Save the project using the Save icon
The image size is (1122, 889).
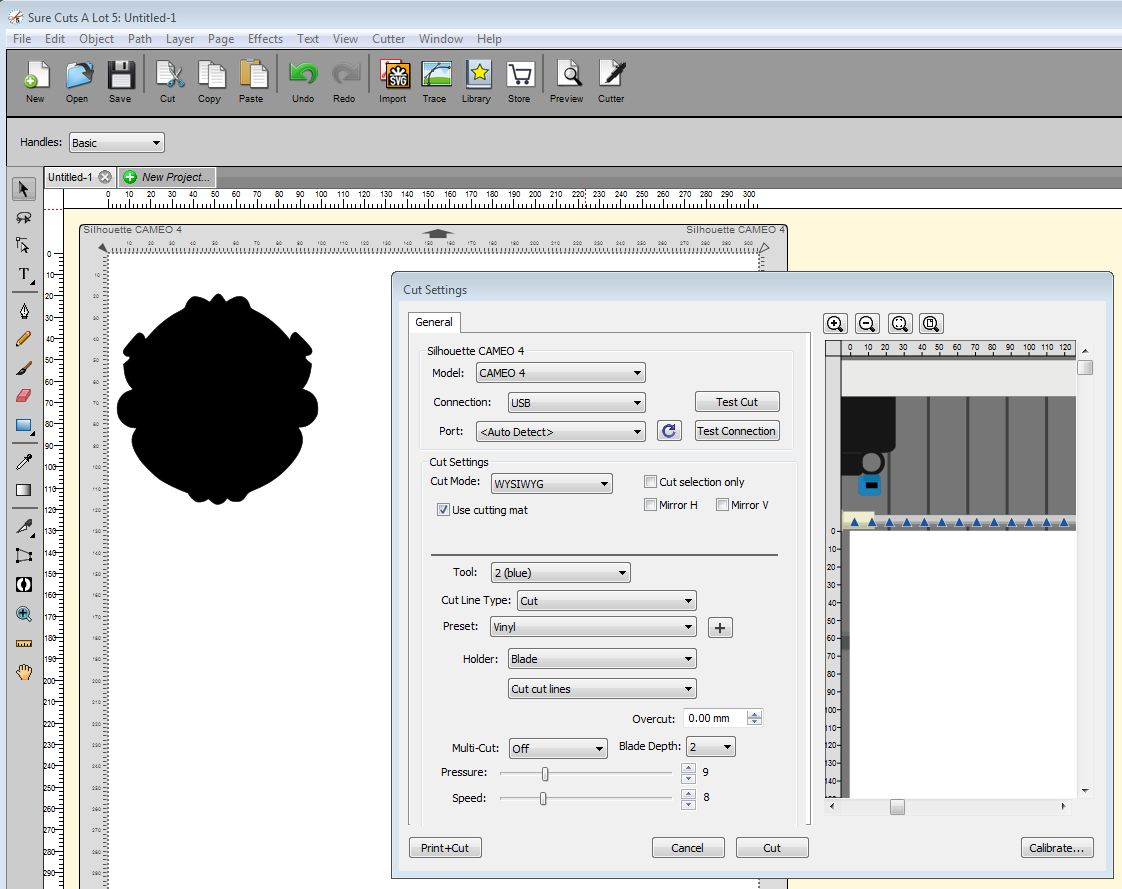click(x=120, y=82)
